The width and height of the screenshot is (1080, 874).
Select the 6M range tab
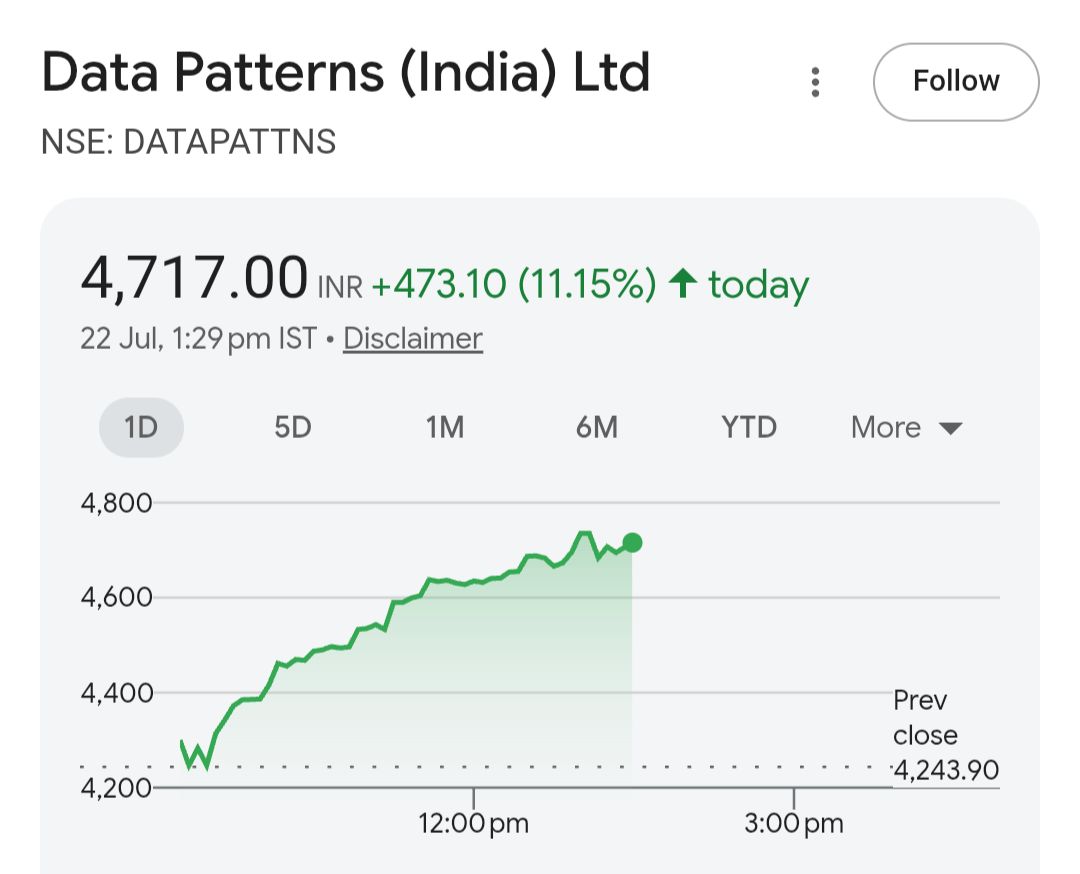pos(596,427)
